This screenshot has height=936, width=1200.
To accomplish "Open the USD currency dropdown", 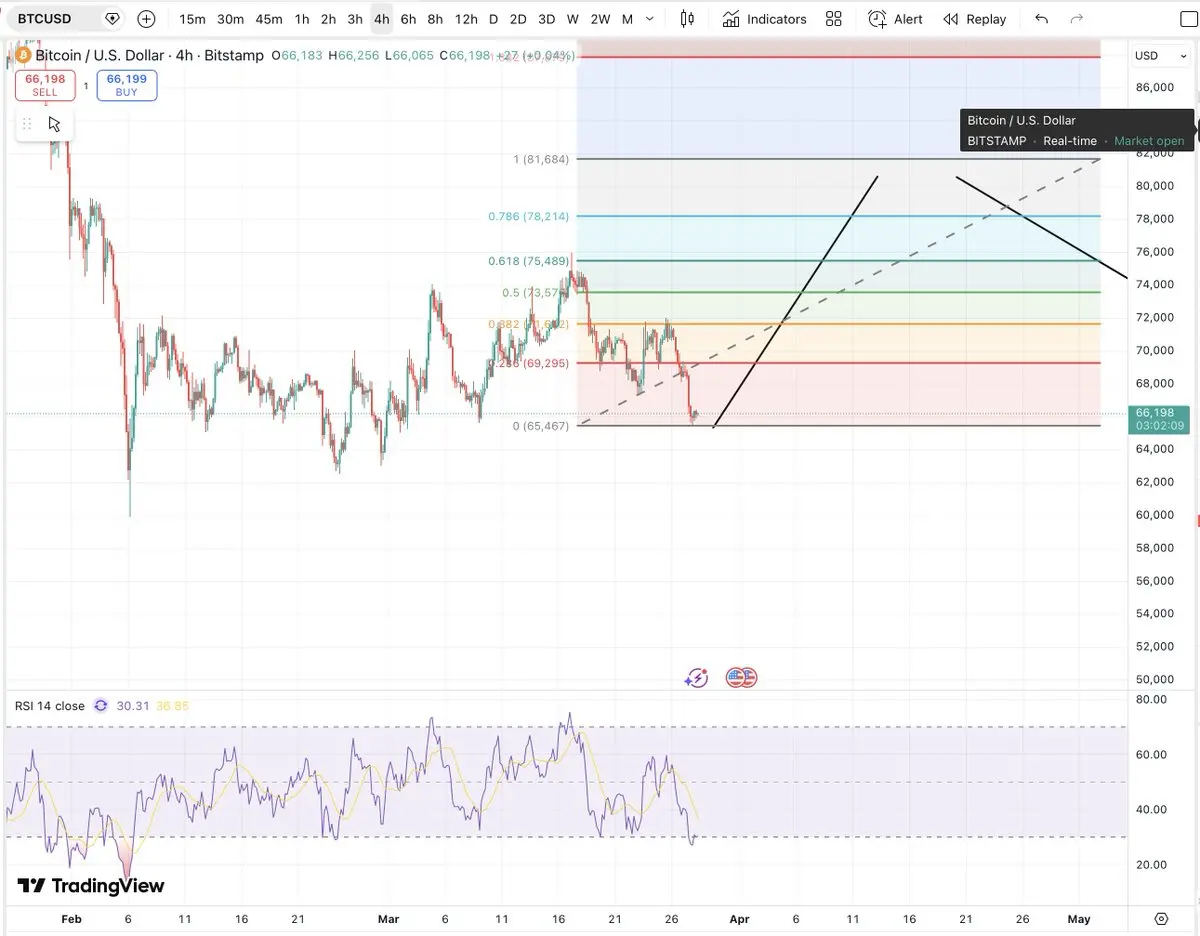I will pos(1159,55).
